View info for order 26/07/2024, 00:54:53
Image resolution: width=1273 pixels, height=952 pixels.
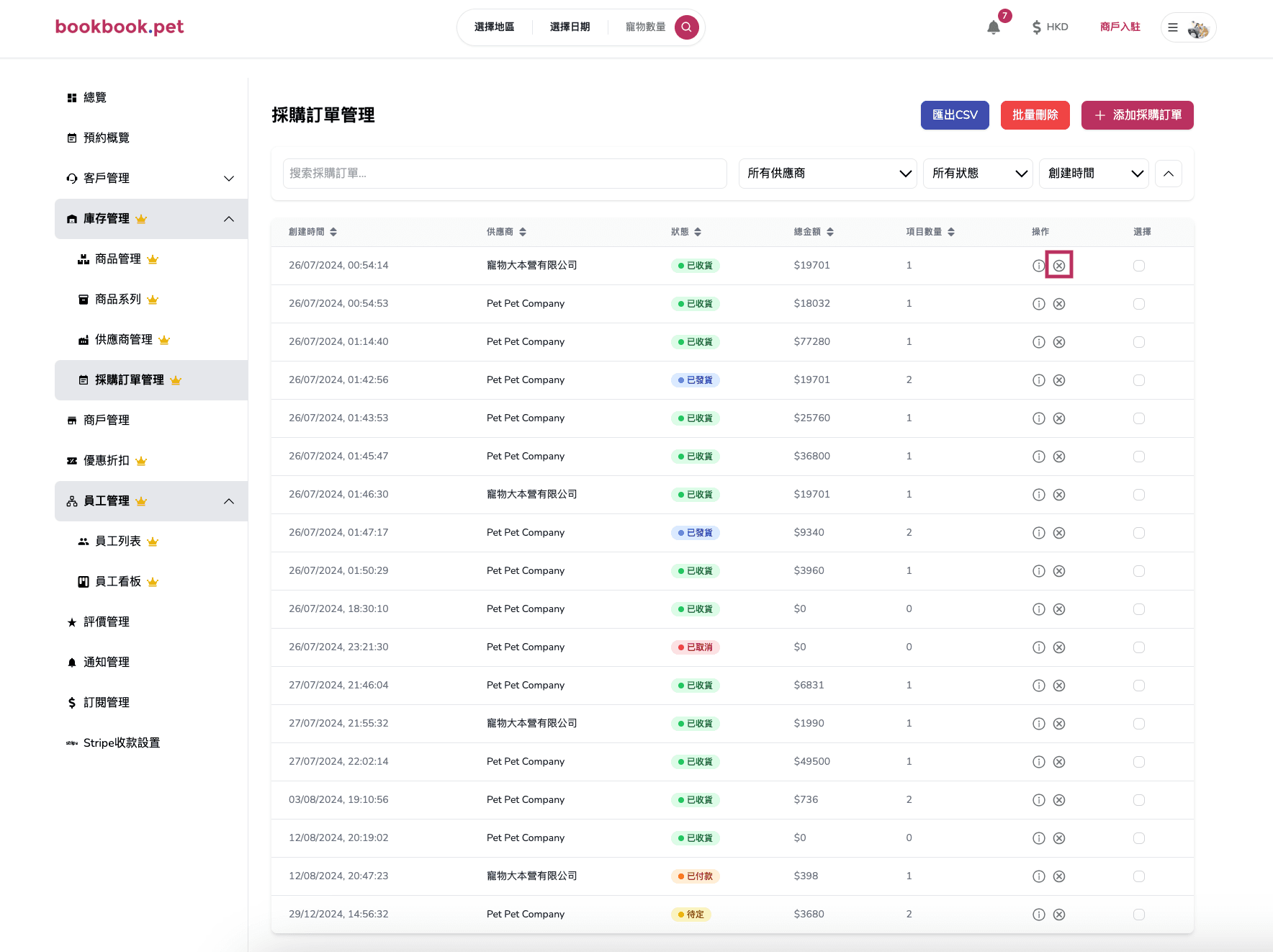pyautogui.click(x=1038, y=304)
